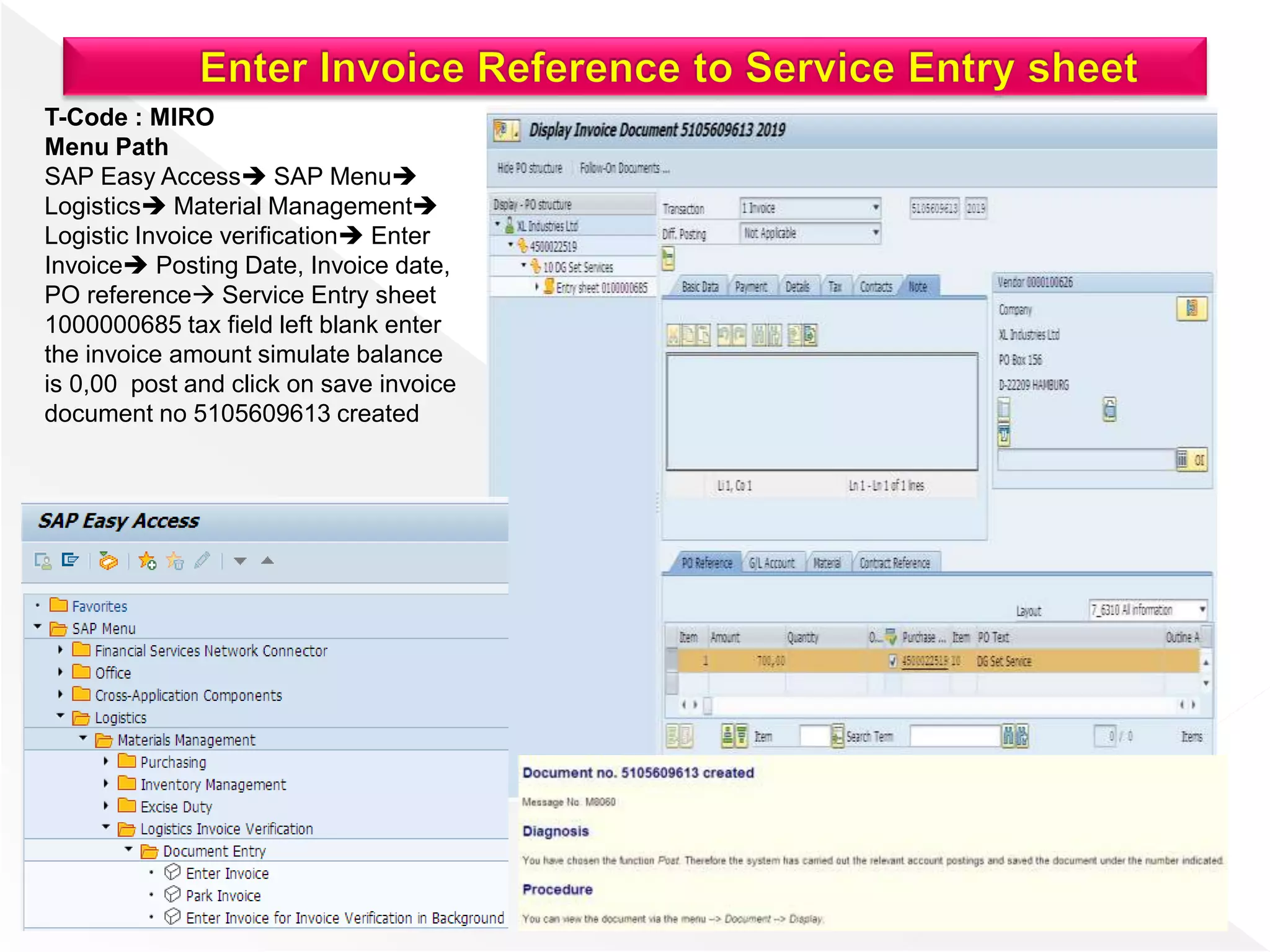The image size is (1270, 952).
Task: Click the SAP Business Workplace icon
Action: [108, 561]
